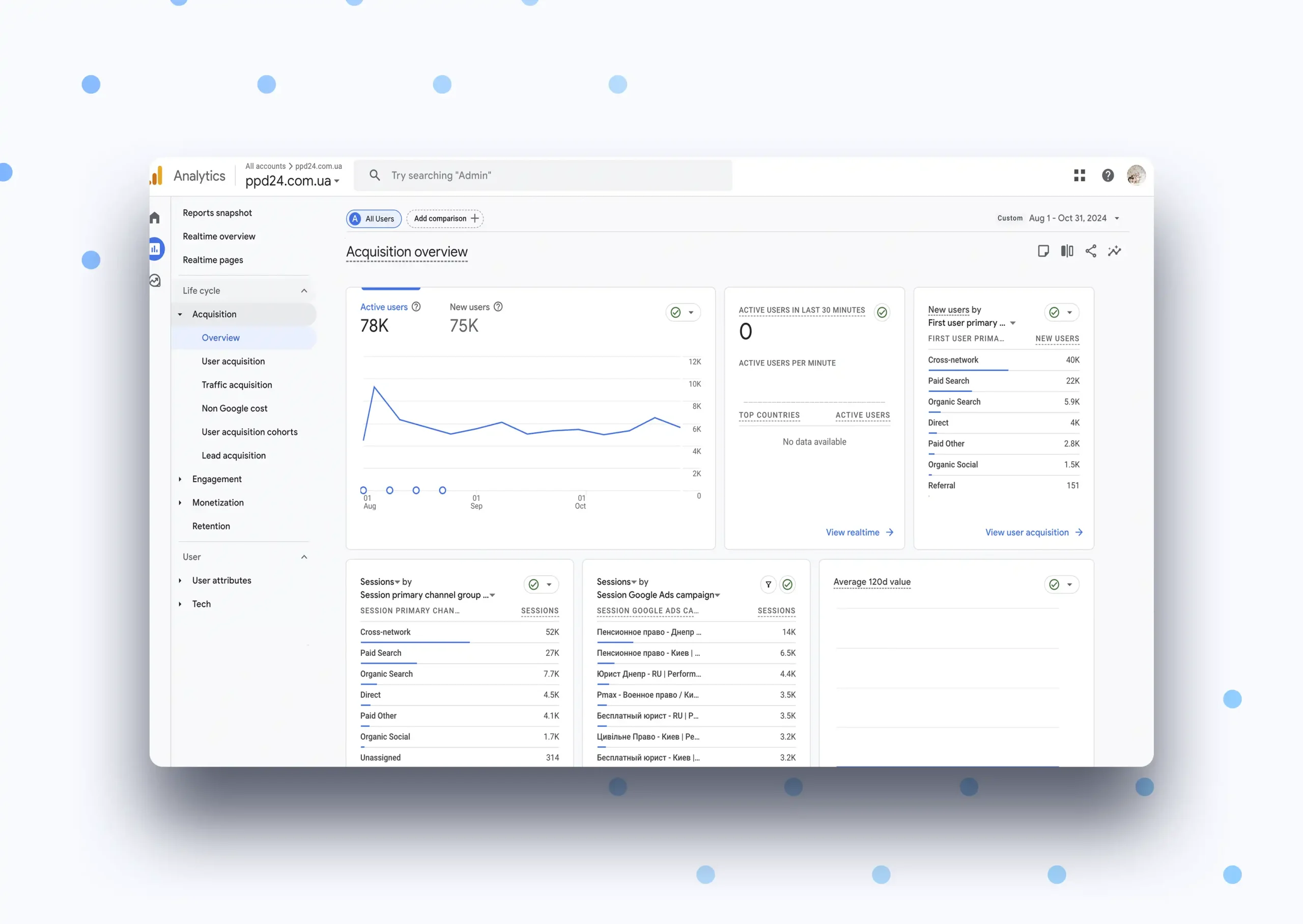Image resolution: width=1303 pixels, height=924 pixels.
Task: Open the Home icon in left rail
Action: (155, 218)
